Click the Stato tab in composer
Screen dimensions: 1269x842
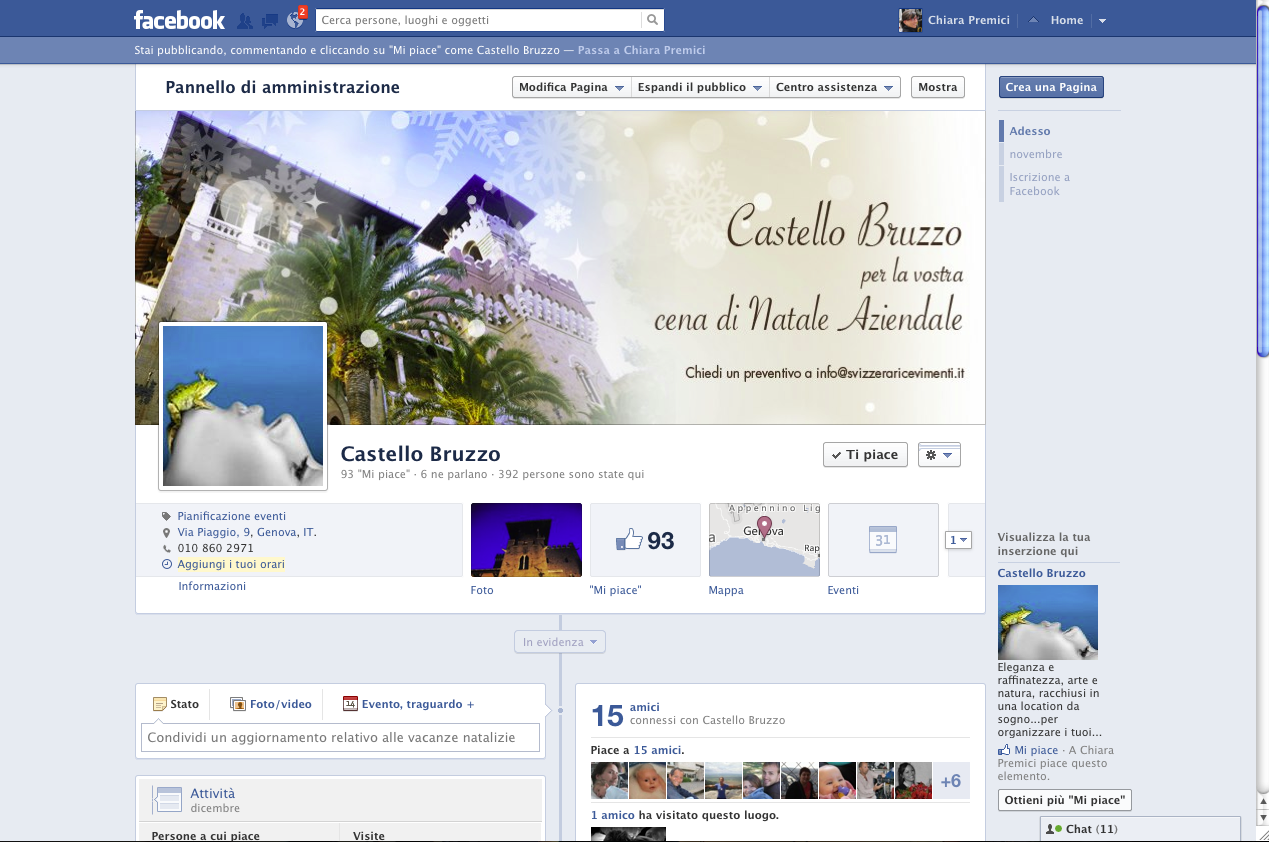(176, 704)
